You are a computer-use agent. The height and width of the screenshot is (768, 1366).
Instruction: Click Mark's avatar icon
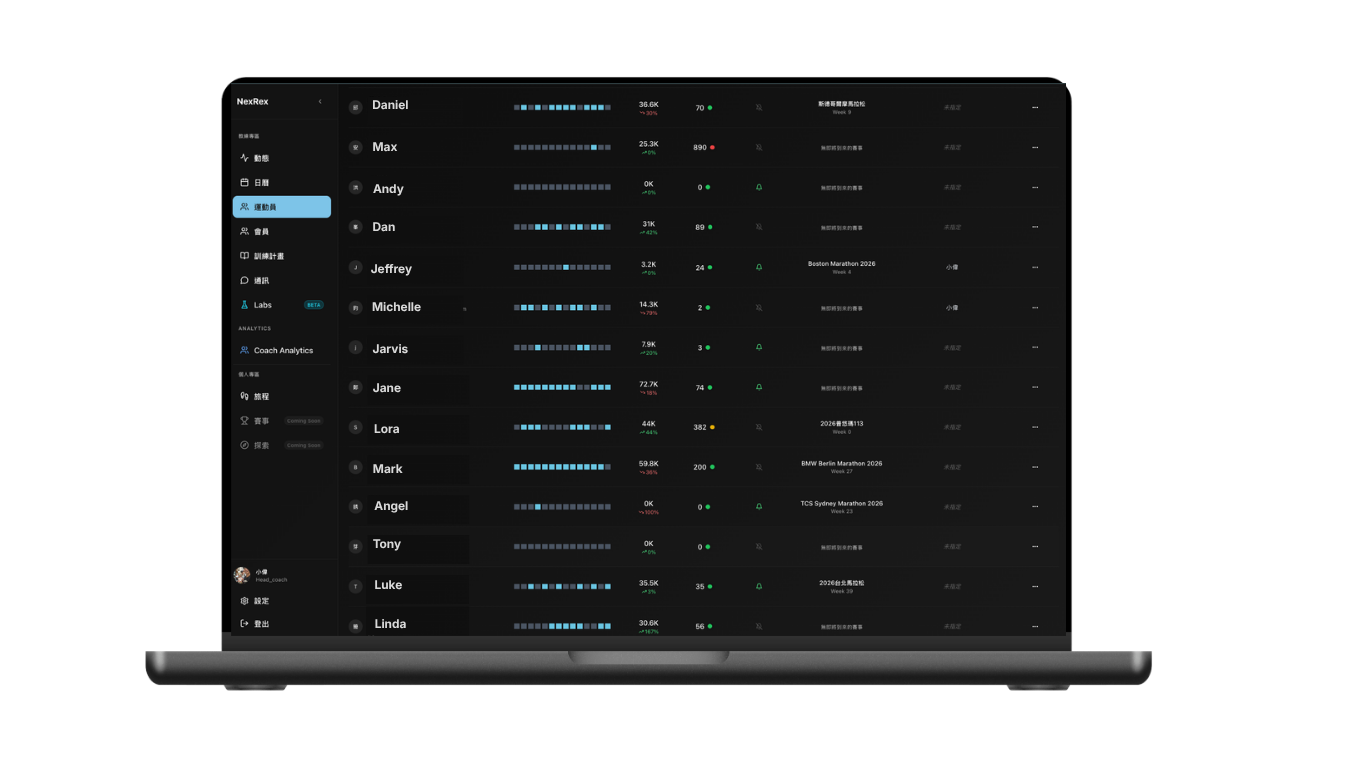pos(355,467)
